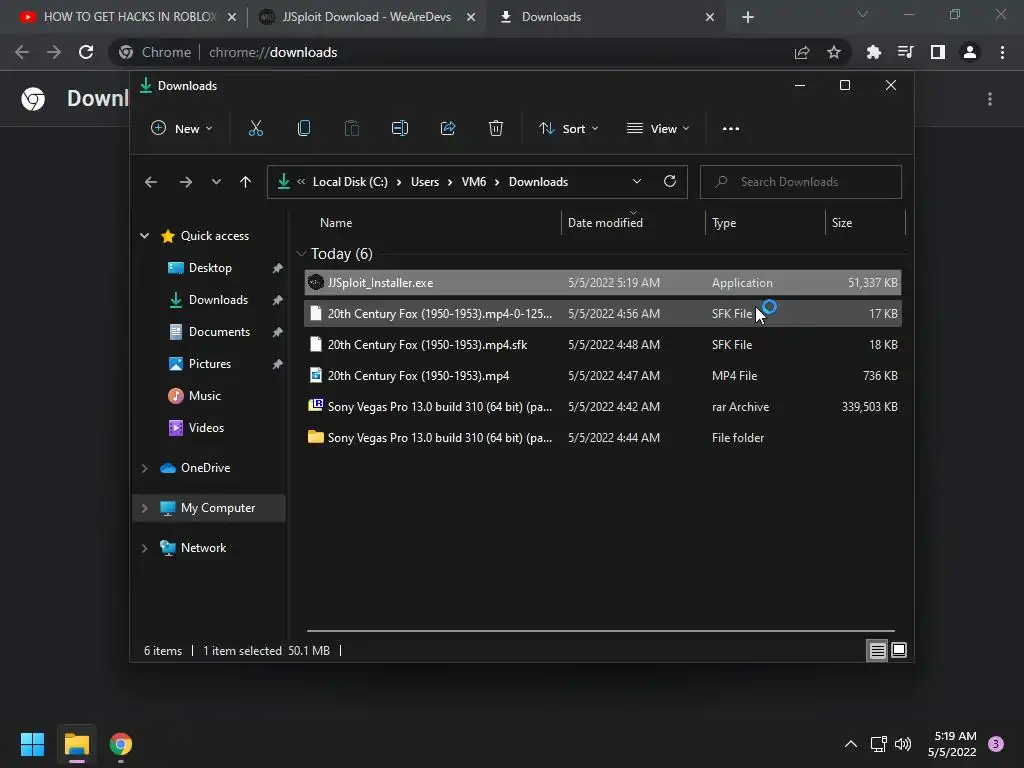Sort by Size column header
1024x768 pixels.
[842, 223]
